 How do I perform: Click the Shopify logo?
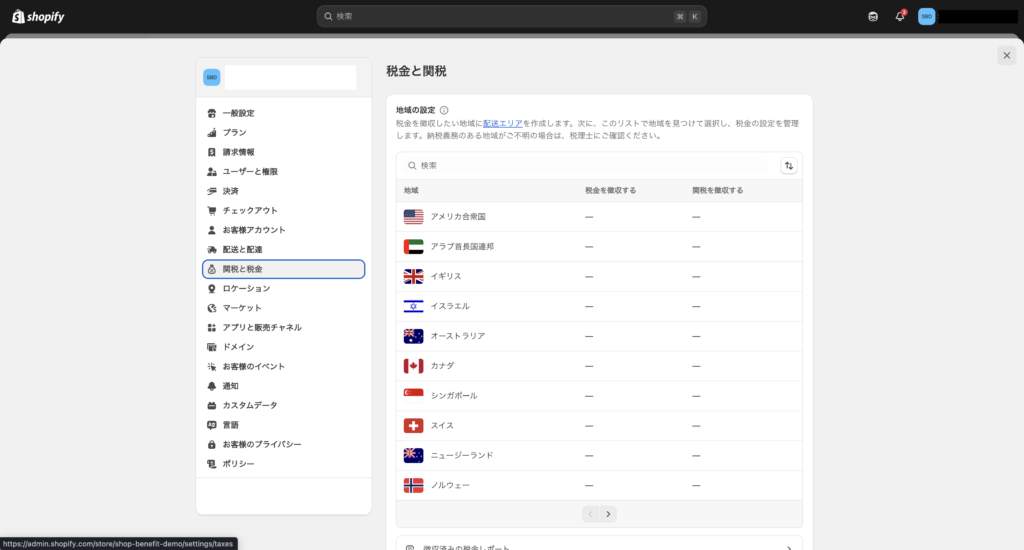click(x=38, y=16)
